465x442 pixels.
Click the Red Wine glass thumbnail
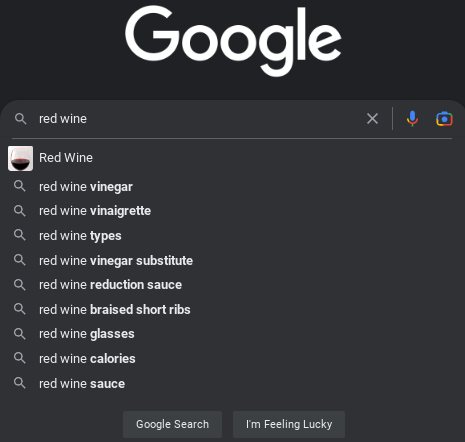point(20,158)
